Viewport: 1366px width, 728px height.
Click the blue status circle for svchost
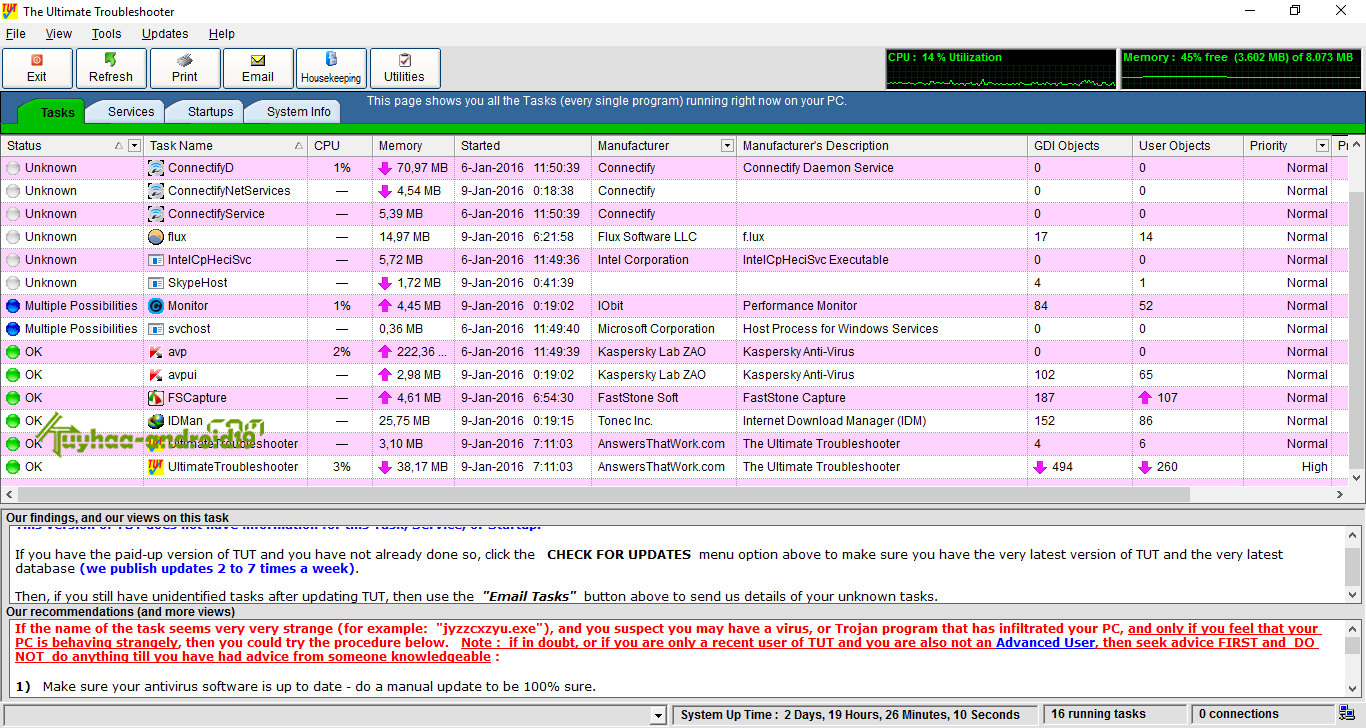(x=13, y=329)
